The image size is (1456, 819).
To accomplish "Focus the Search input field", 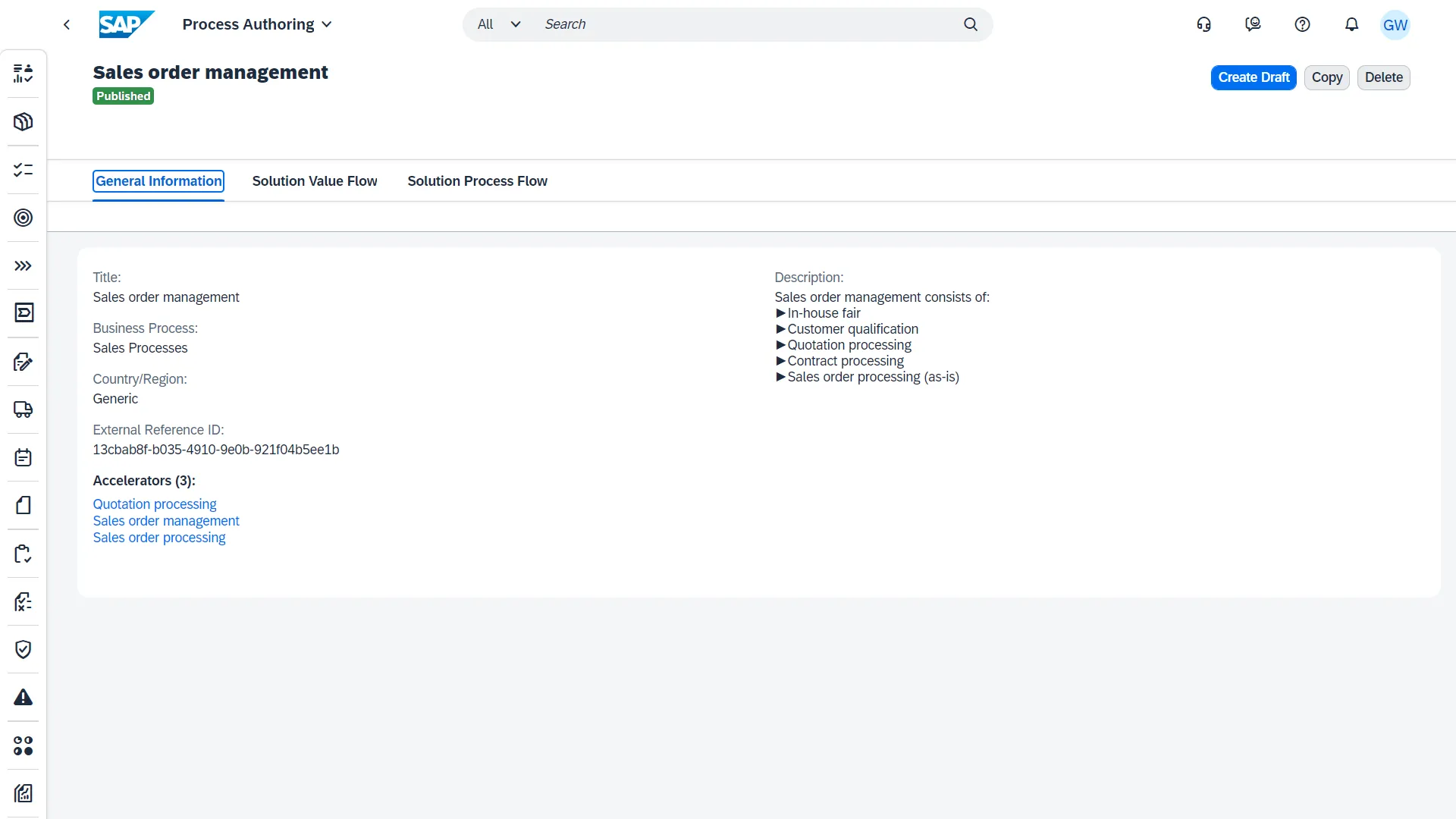I will point(747,24).
